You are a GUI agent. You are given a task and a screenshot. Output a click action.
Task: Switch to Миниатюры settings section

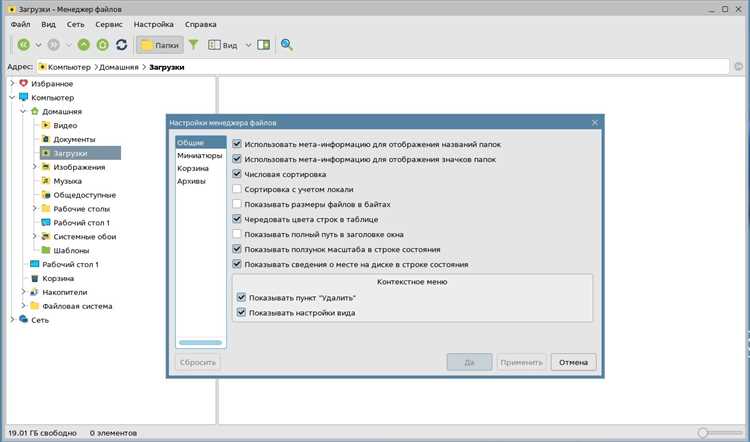200,155
